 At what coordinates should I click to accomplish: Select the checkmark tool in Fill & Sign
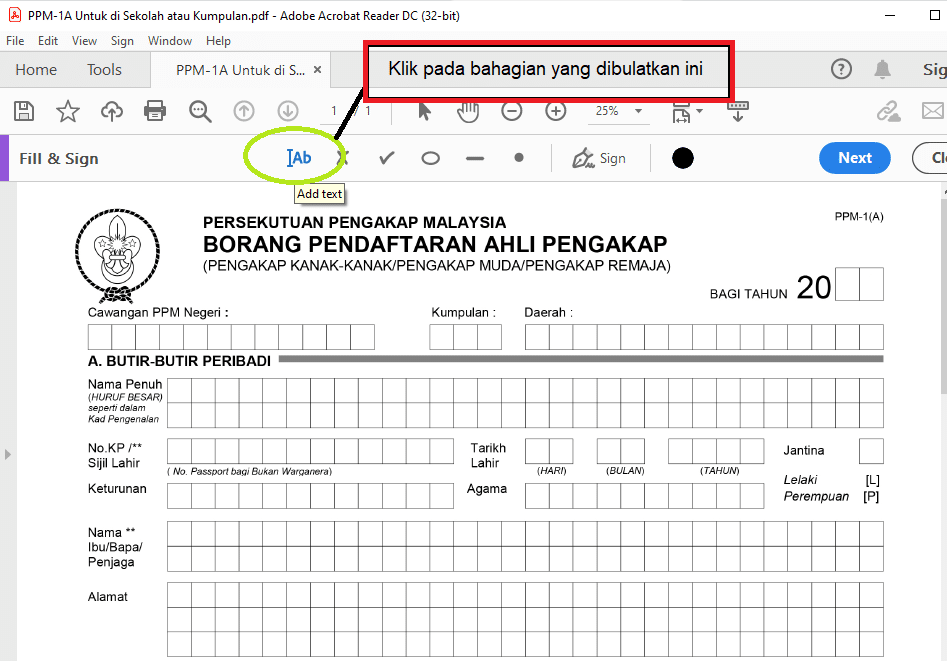pos(387,158)
